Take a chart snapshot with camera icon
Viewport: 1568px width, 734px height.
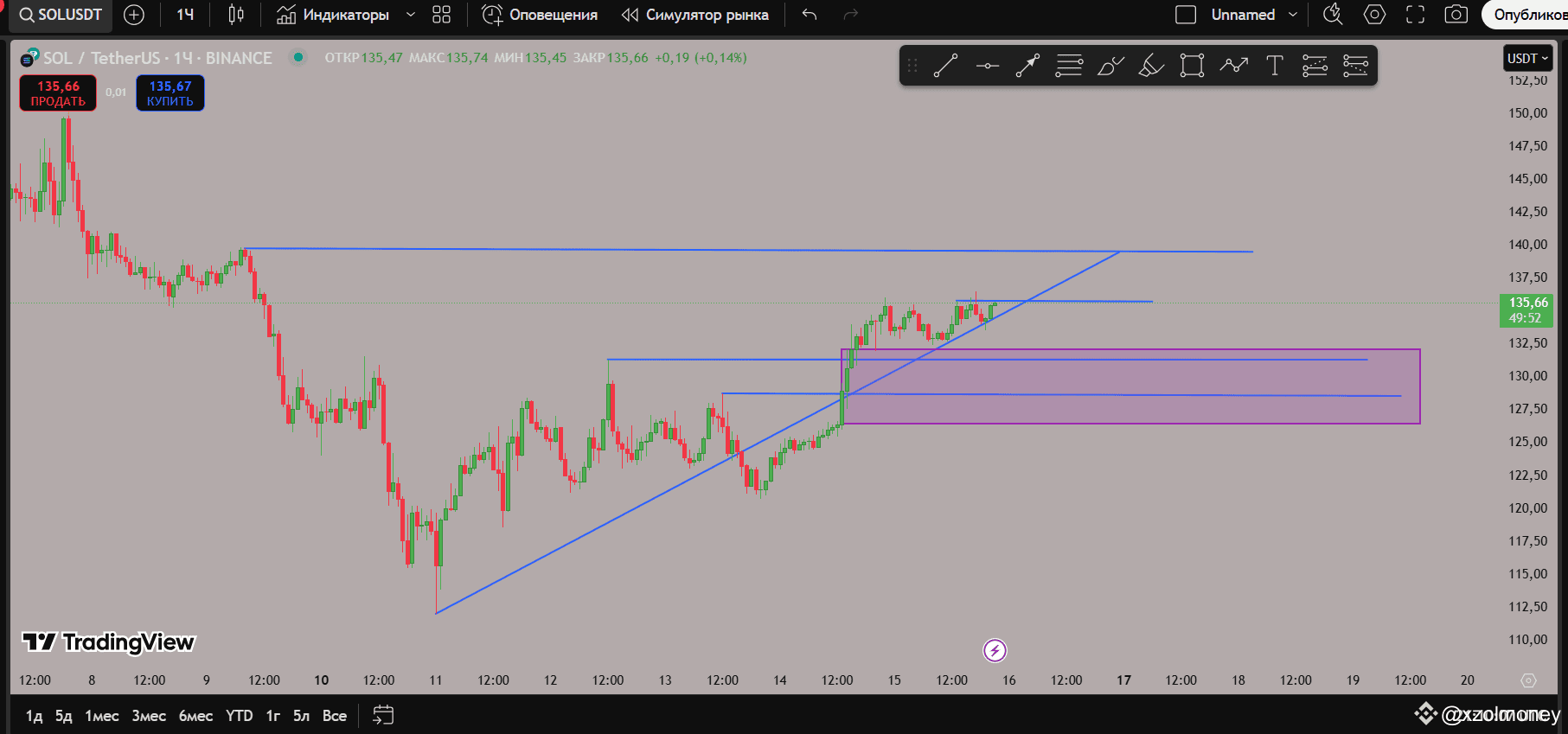point(1456,15)
